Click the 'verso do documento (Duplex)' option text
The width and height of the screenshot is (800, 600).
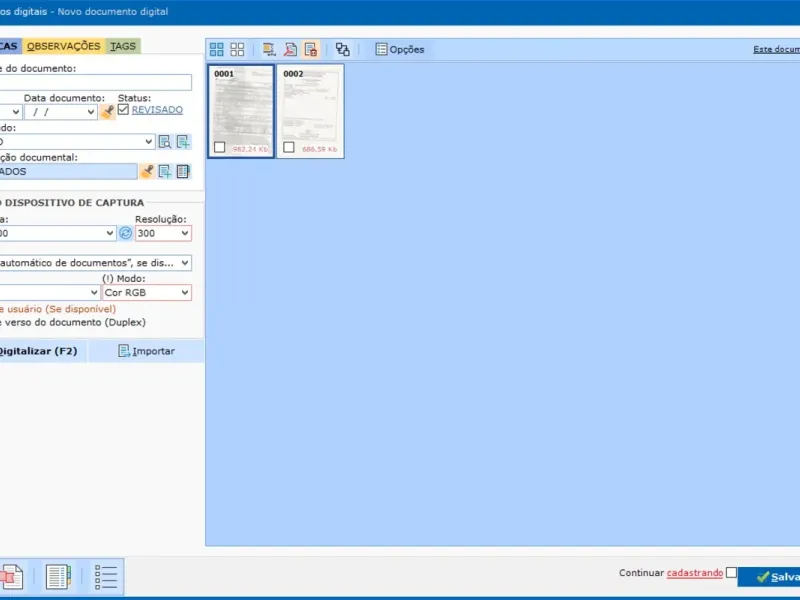75,322
